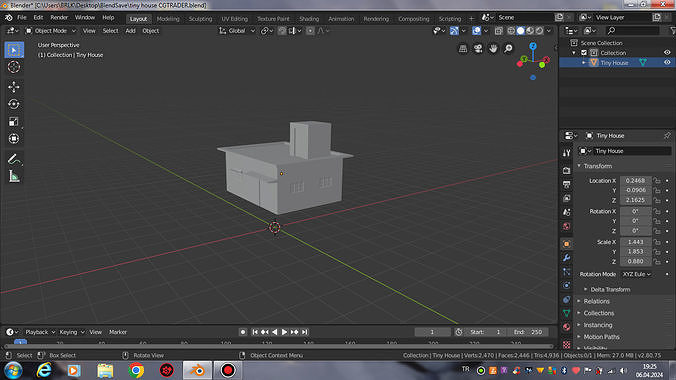Select the Scale tool
The width and height of the screenshot is (676, 380).
pyautogui.click(x=14, y=122)
